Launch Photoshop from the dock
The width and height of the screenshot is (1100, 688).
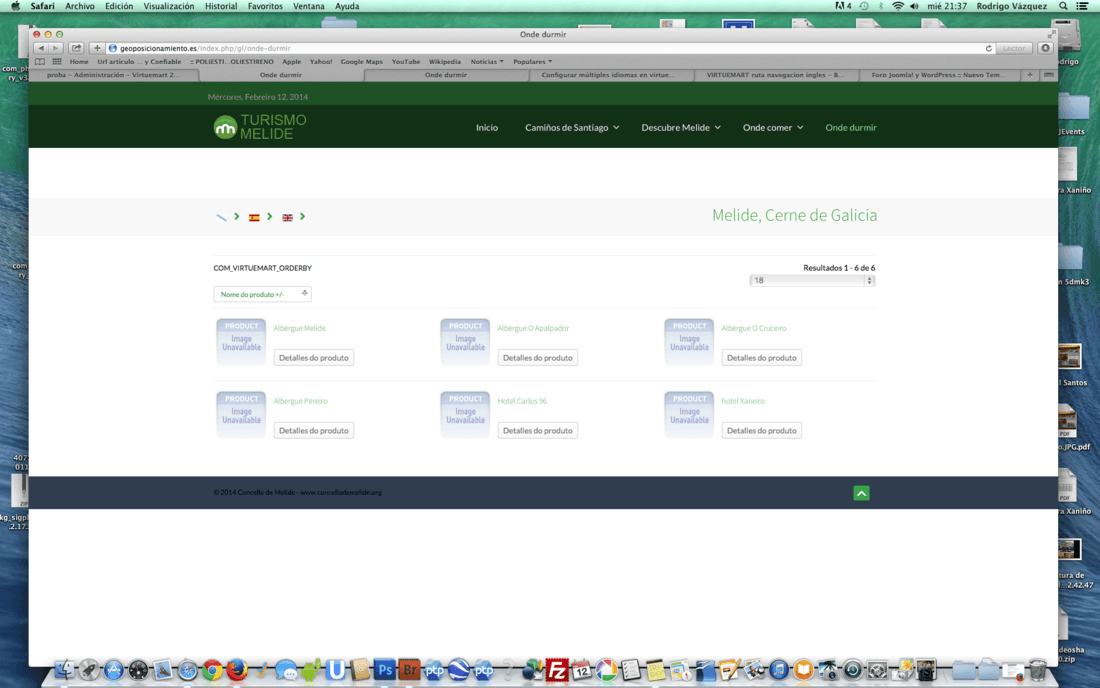pyautogui.click(x=384, y=670)
